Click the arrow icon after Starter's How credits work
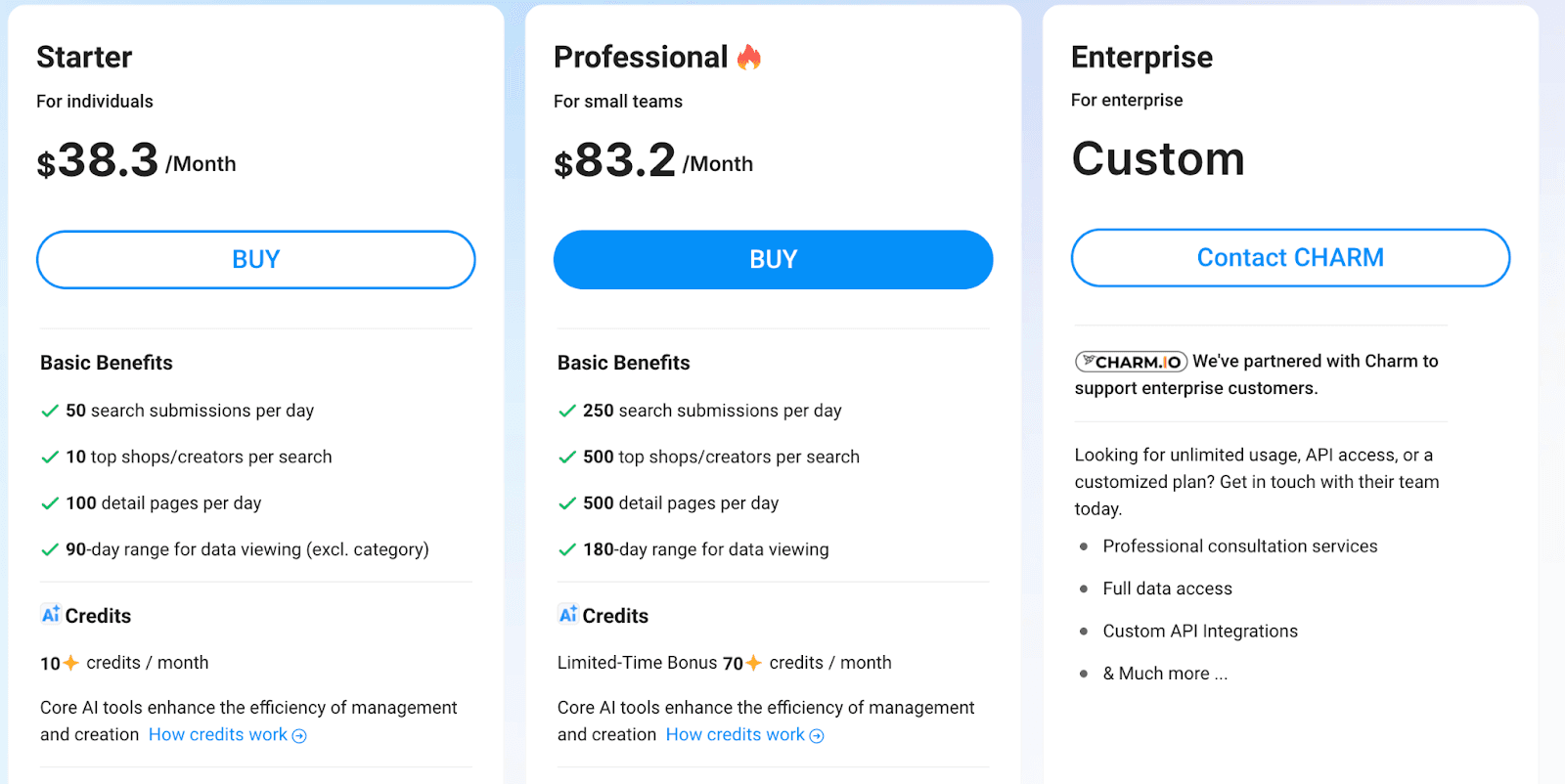This screenshot has width=1565, height=784. point(299,735)
